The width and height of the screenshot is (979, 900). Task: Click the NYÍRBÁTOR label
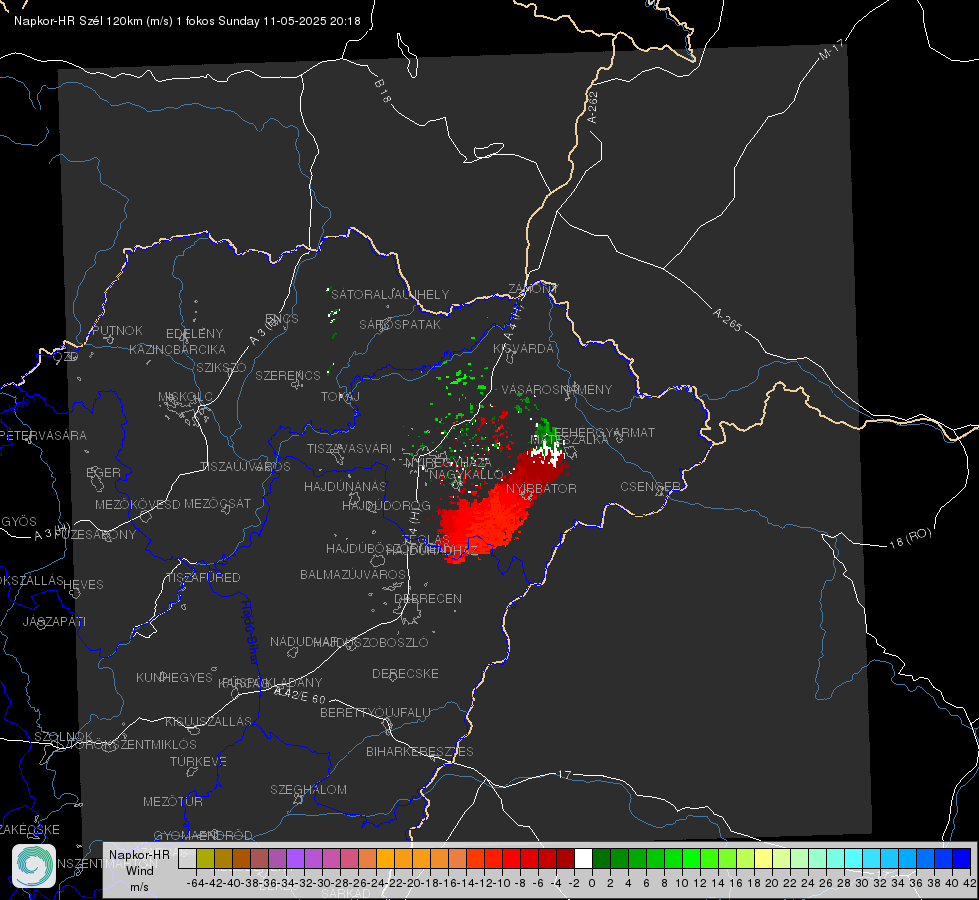pos(541,488)
